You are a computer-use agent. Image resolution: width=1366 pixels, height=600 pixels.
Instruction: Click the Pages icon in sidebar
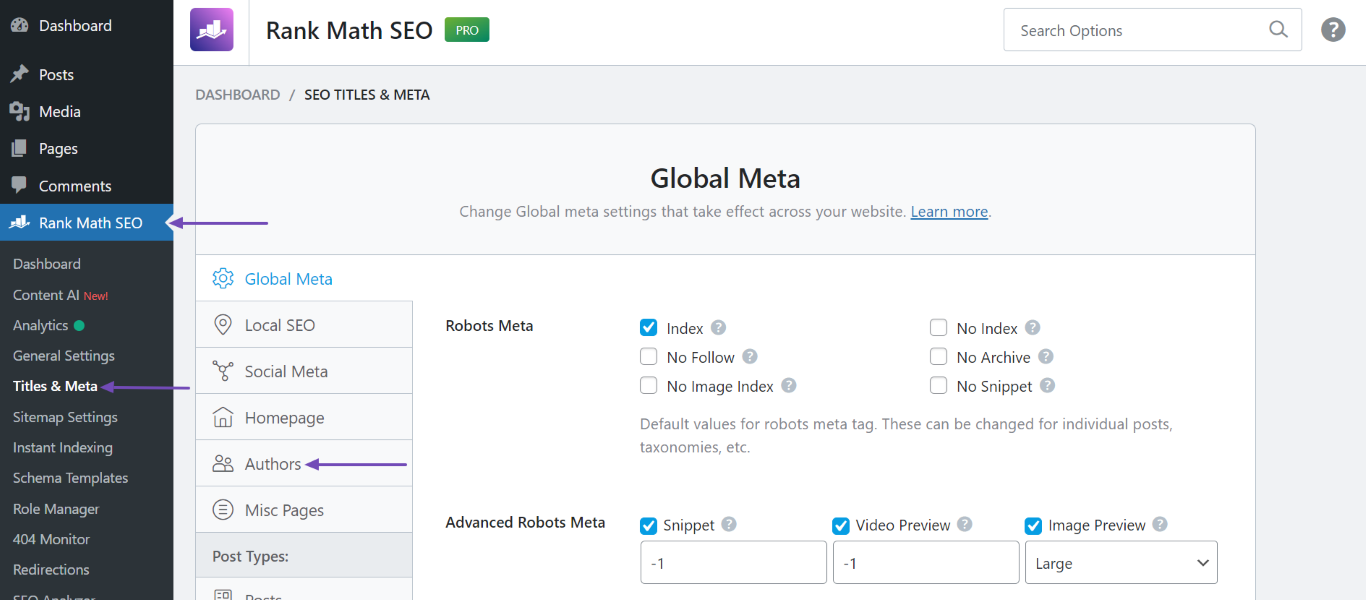pos(19,149)
